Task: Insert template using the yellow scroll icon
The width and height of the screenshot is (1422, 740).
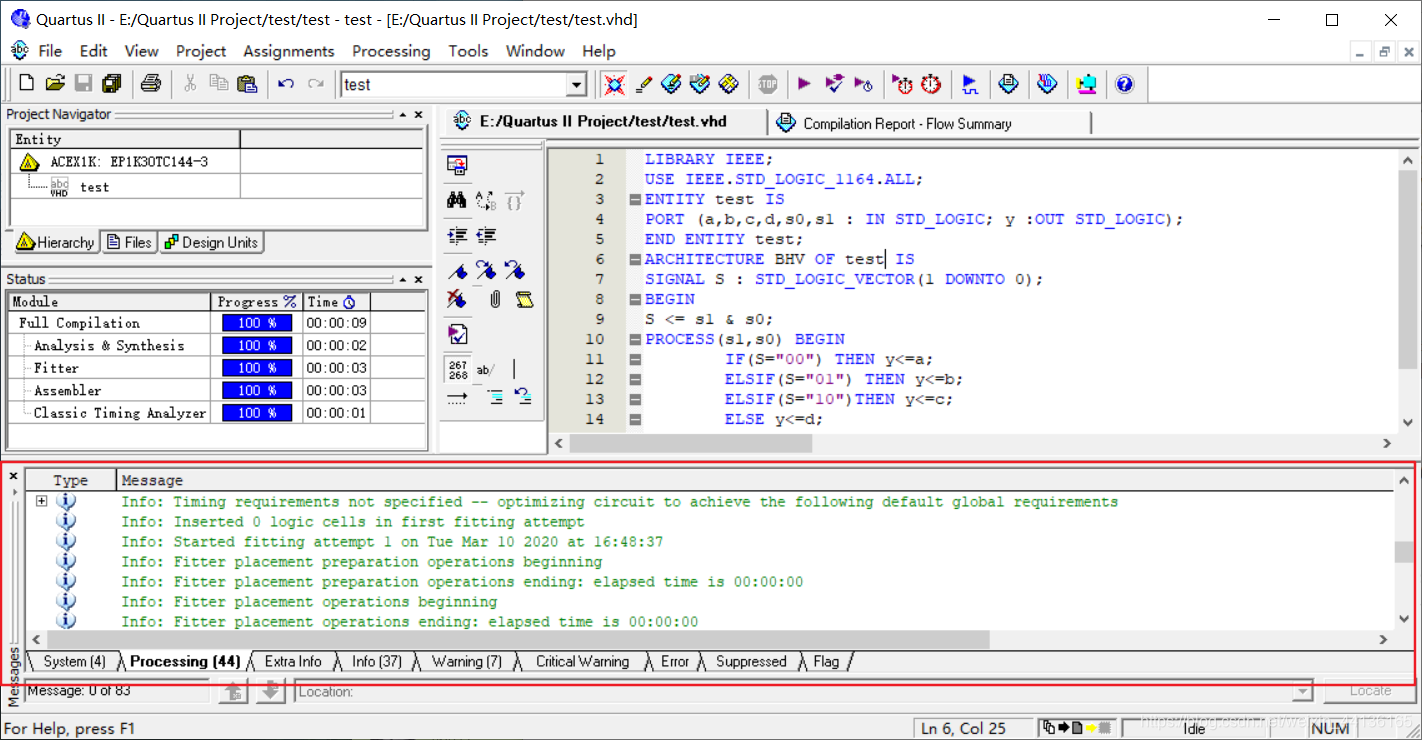Action: pyautogui.click(x=524, y=299)
